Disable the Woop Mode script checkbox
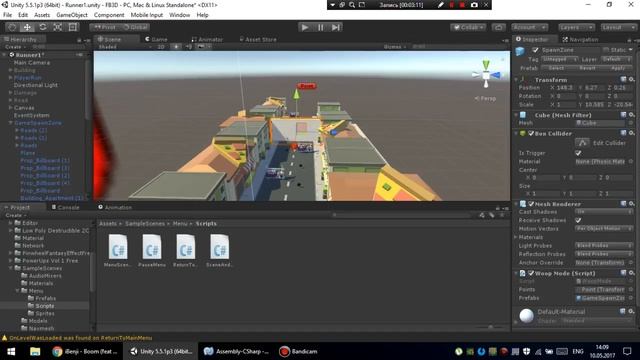The image size is (640, 360). pos(531,273)
